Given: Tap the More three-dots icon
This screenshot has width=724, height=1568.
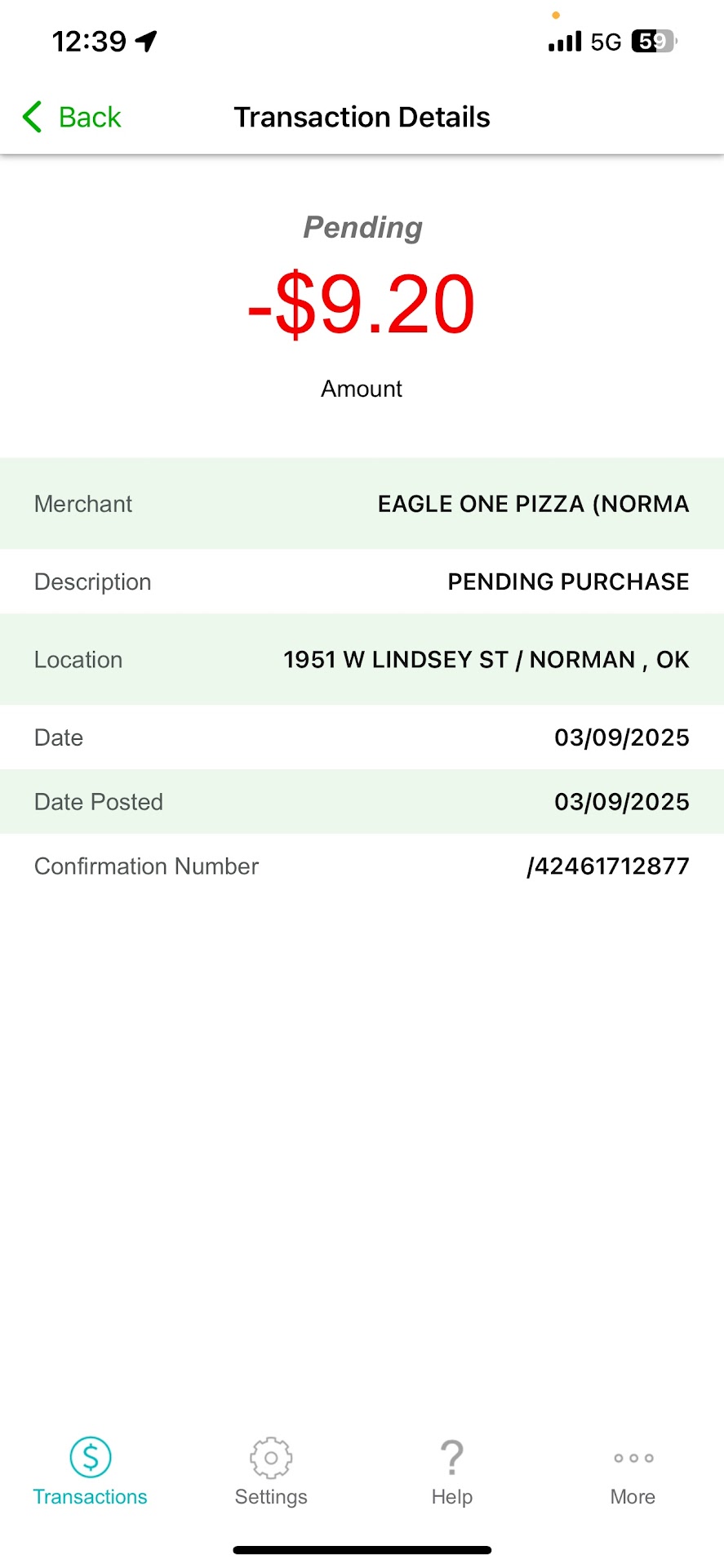Looking at the screenshot, I should [633, 1458].
